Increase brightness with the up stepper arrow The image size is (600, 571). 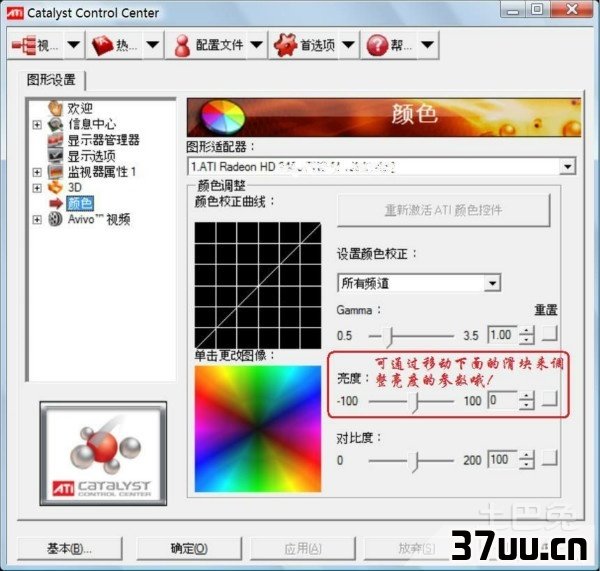[x=527, y=396]
